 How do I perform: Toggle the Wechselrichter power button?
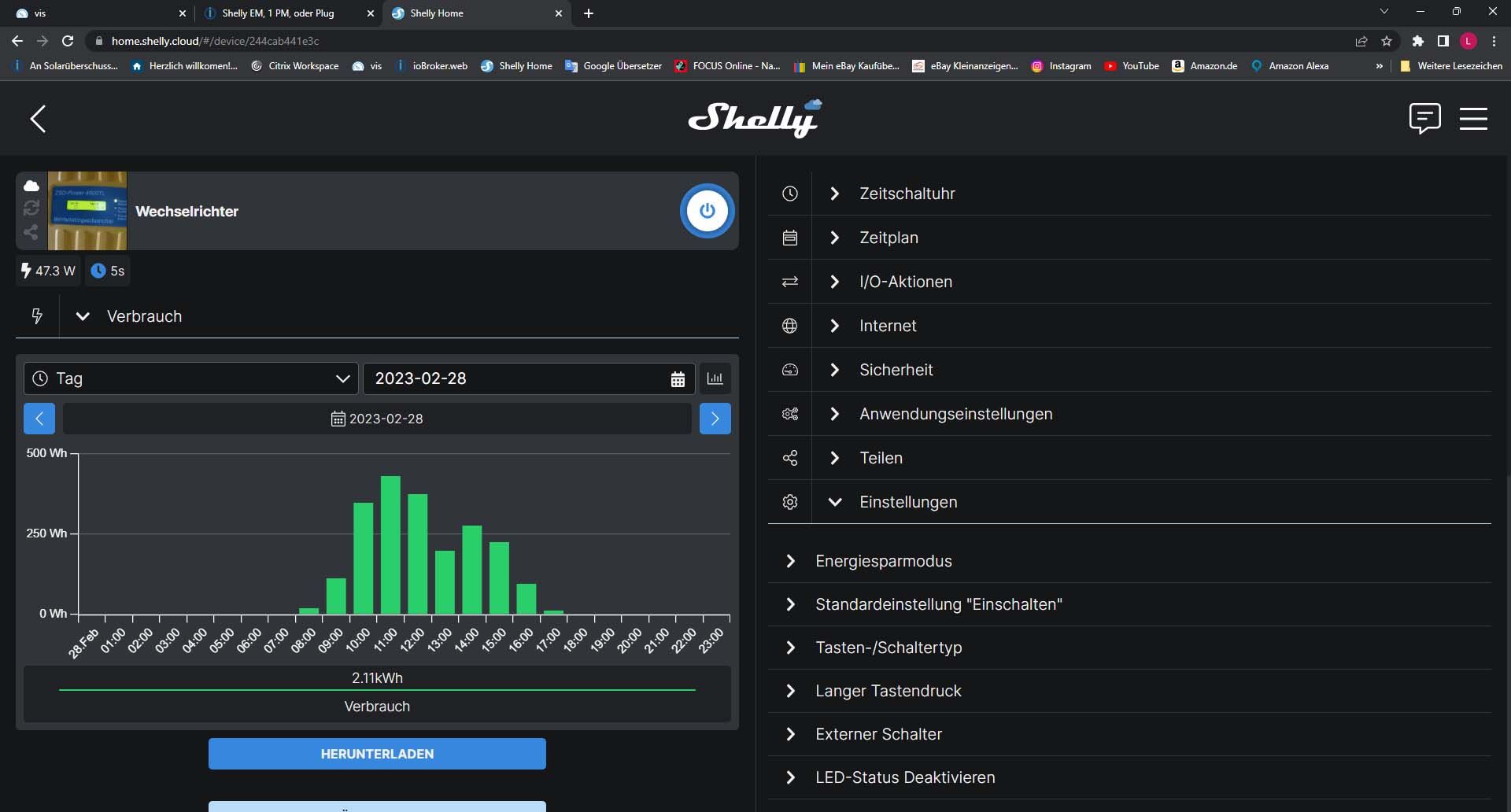coord(707,211)
